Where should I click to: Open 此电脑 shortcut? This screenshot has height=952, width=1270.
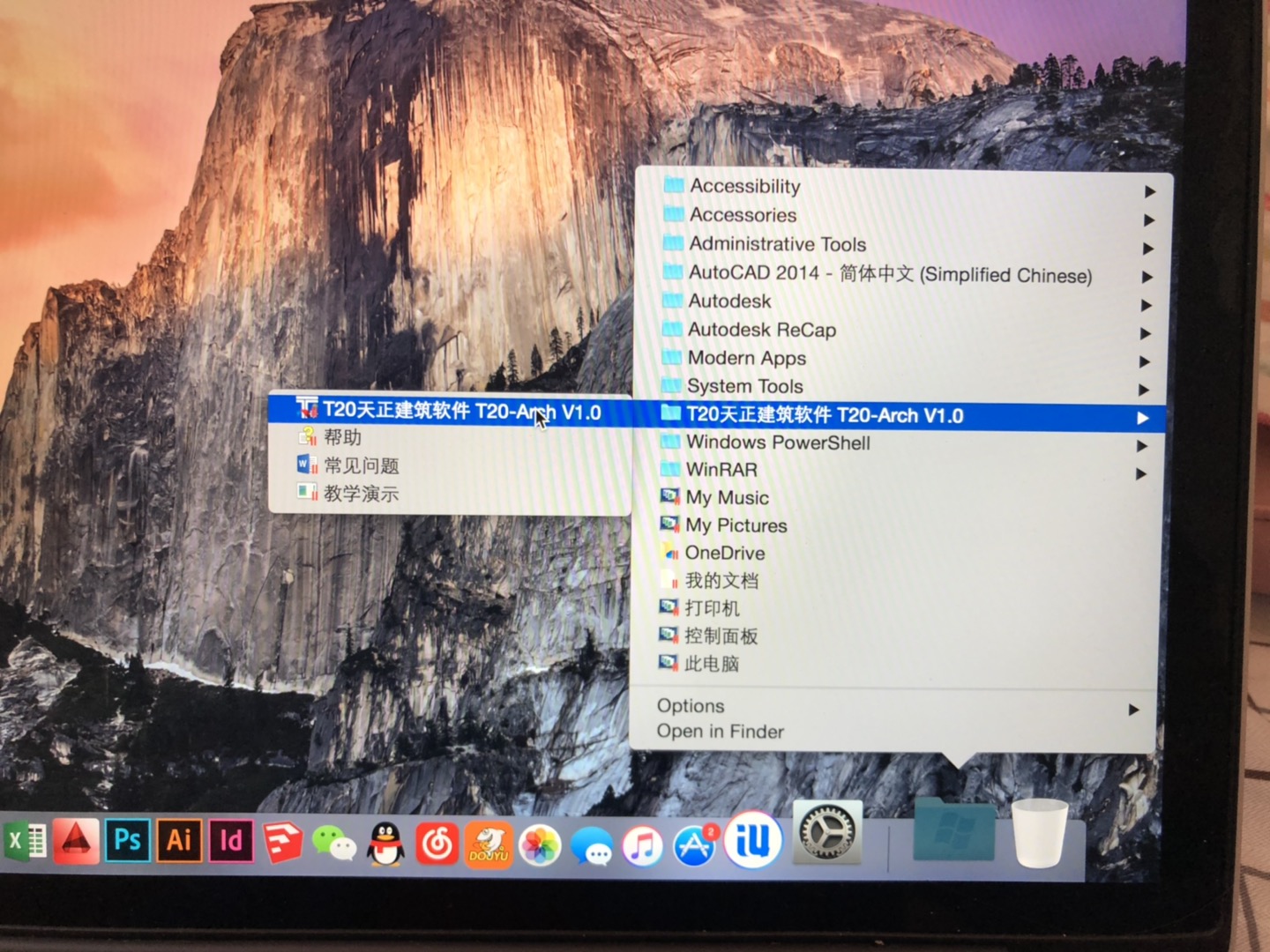tap(895, 664)
